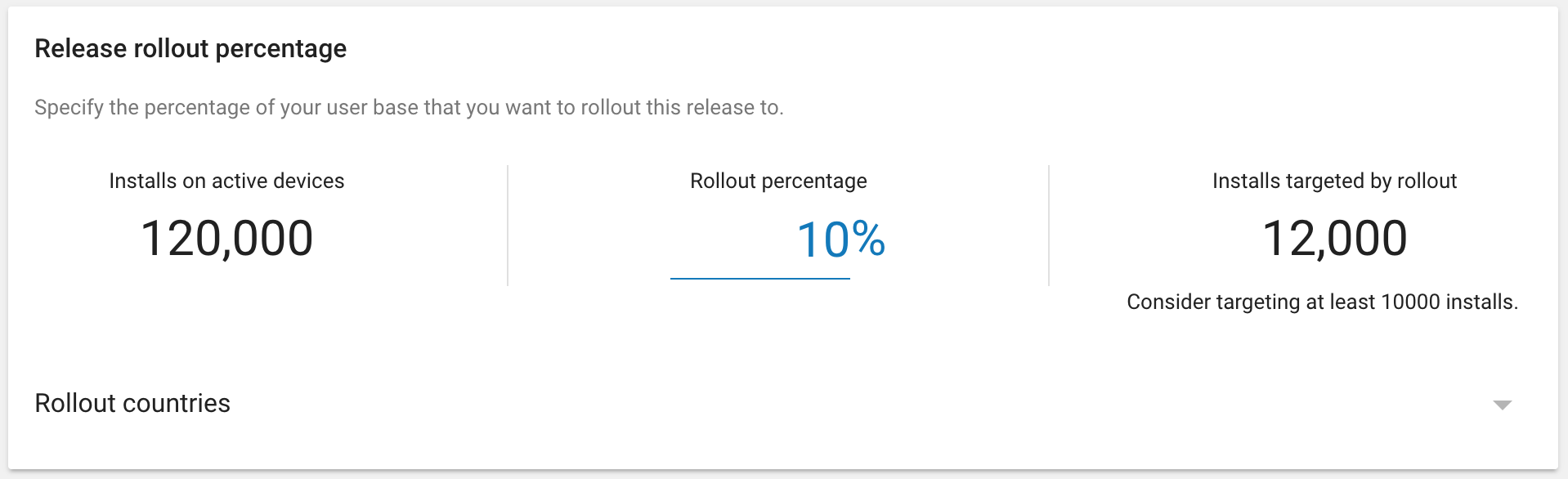Viewport: 1568px width, 479px height.
Task: Click the blue underline beneath rollout percentage
Action: (759, 279)
